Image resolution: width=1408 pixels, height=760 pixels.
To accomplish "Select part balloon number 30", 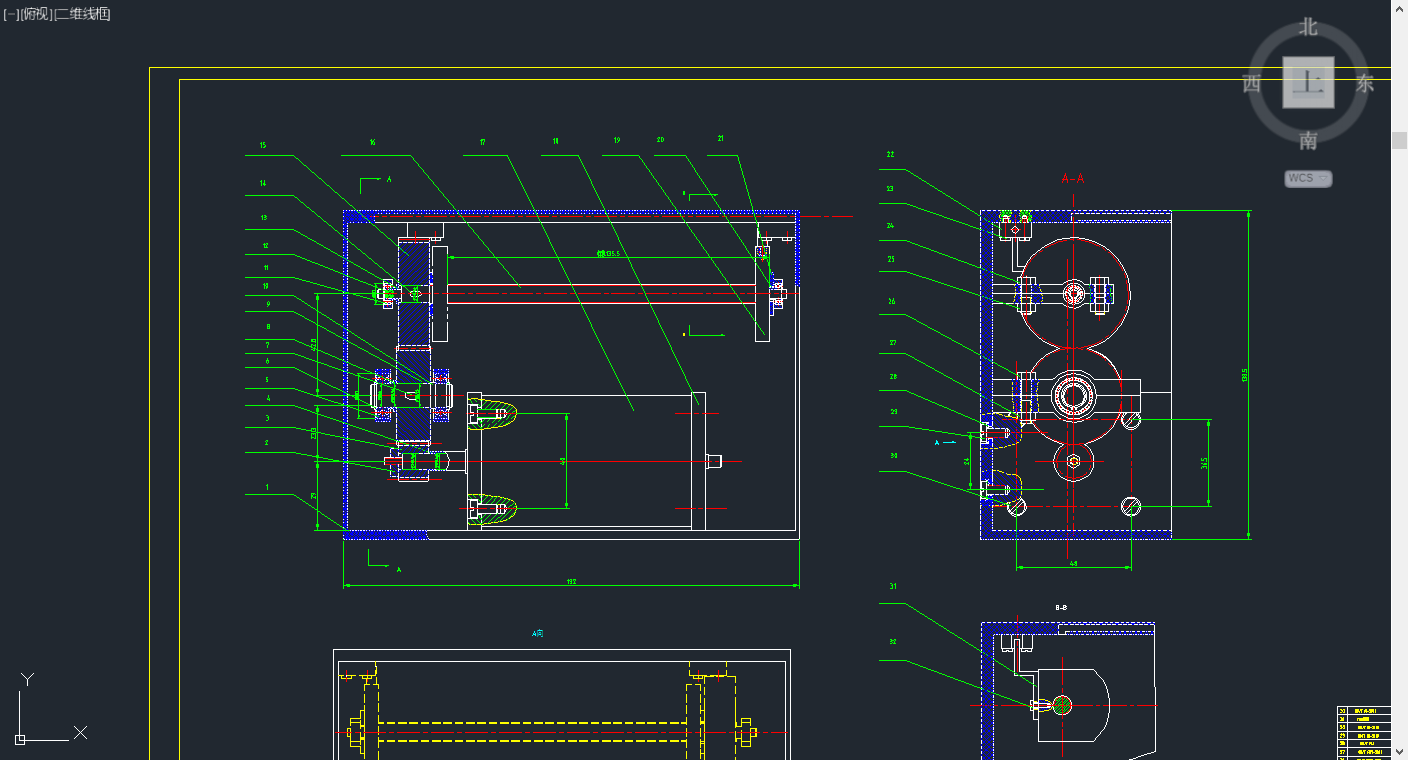I will tap(893, 455).
